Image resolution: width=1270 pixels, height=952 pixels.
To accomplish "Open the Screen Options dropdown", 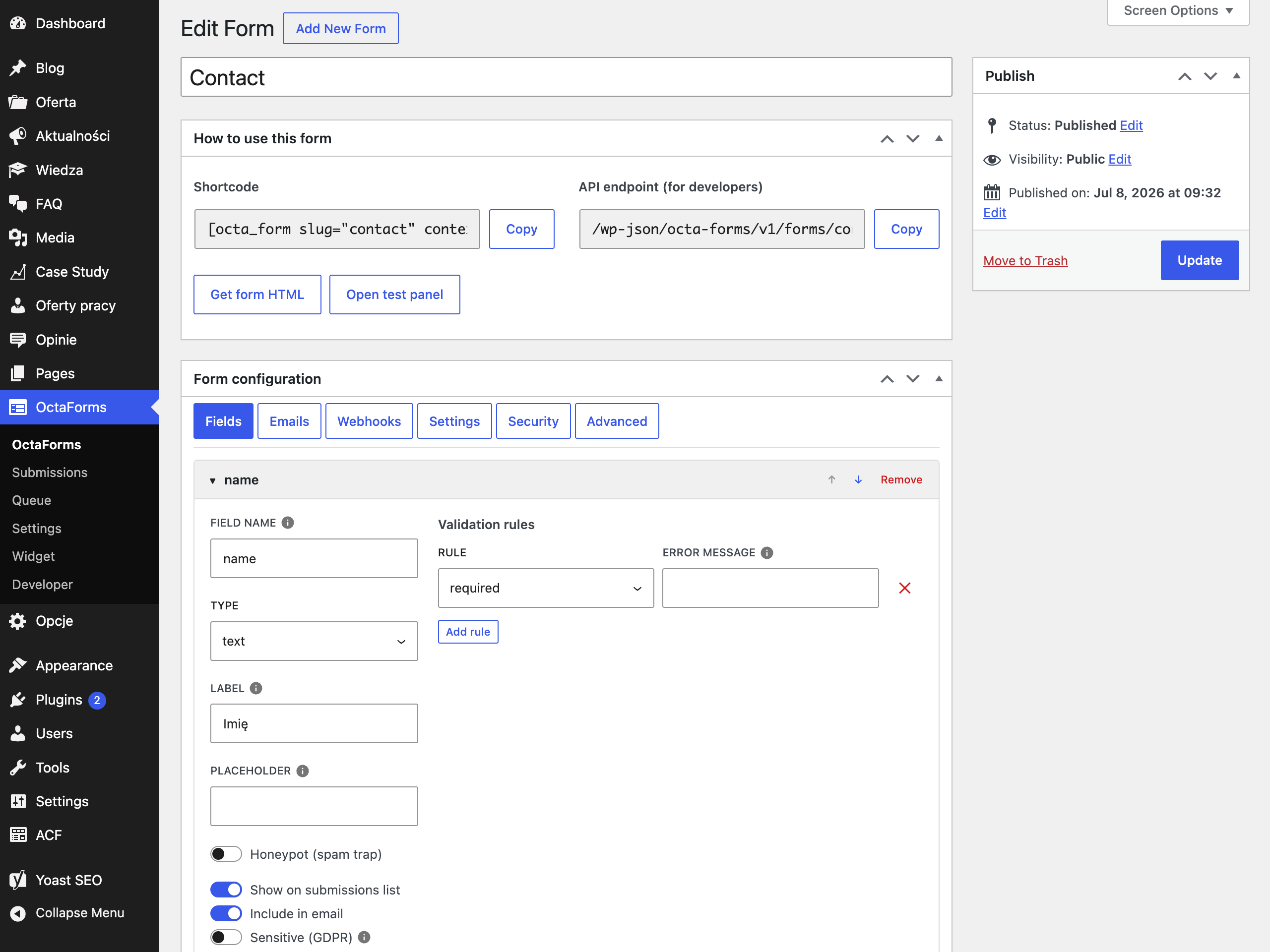I will click(x=1178, y=11).
